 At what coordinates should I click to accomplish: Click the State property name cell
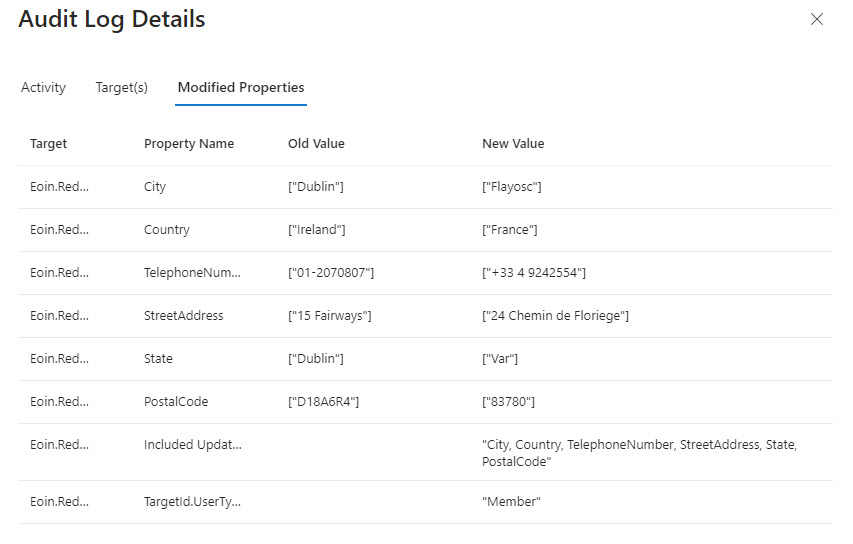click(158, 359)
